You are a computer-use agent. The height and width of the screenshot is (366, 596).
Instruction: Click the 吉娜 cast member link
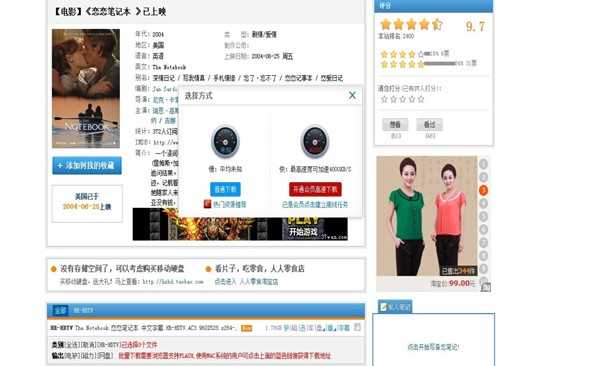click(x=170, y=120)
